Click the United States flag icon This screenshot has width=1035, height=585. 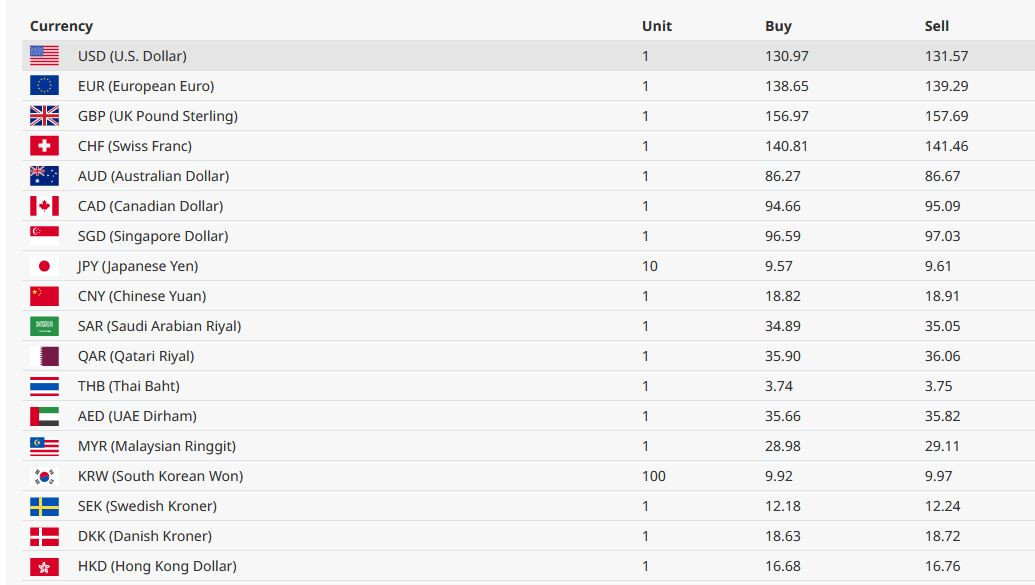click(x=44, y=55)
